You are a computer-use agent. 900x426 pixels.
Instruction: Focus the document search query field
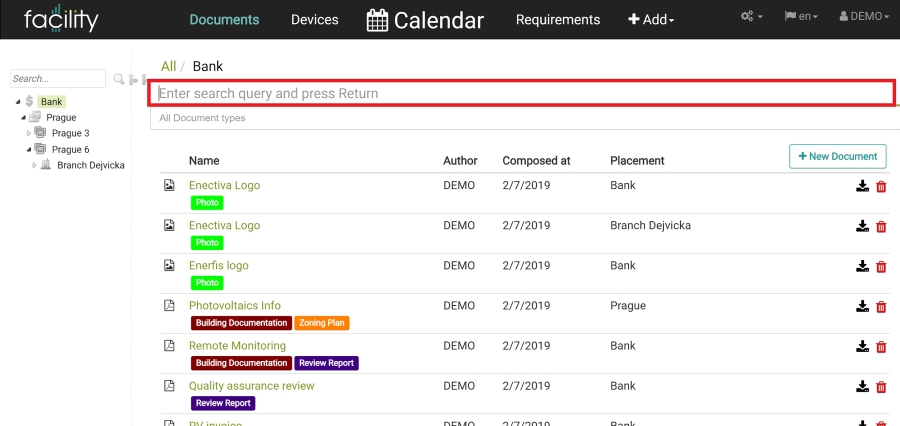coord(521,93)
